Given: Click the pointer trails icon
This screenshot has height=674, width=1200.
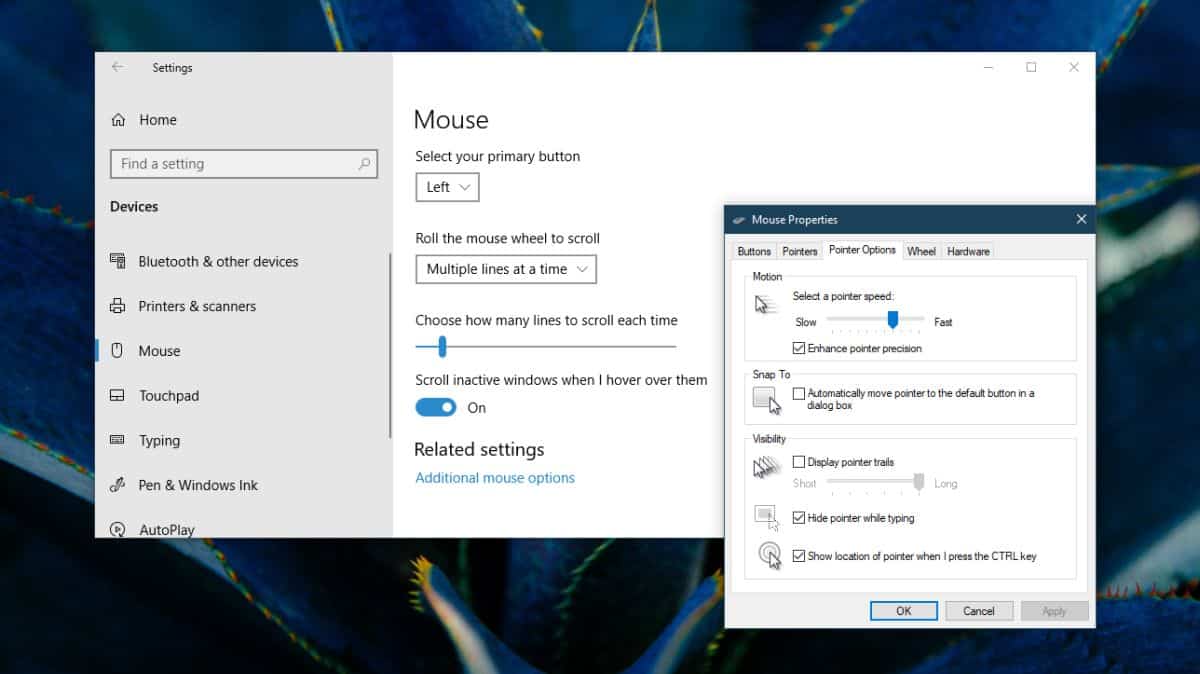Looking at the screenshot, I should point(766,466).
